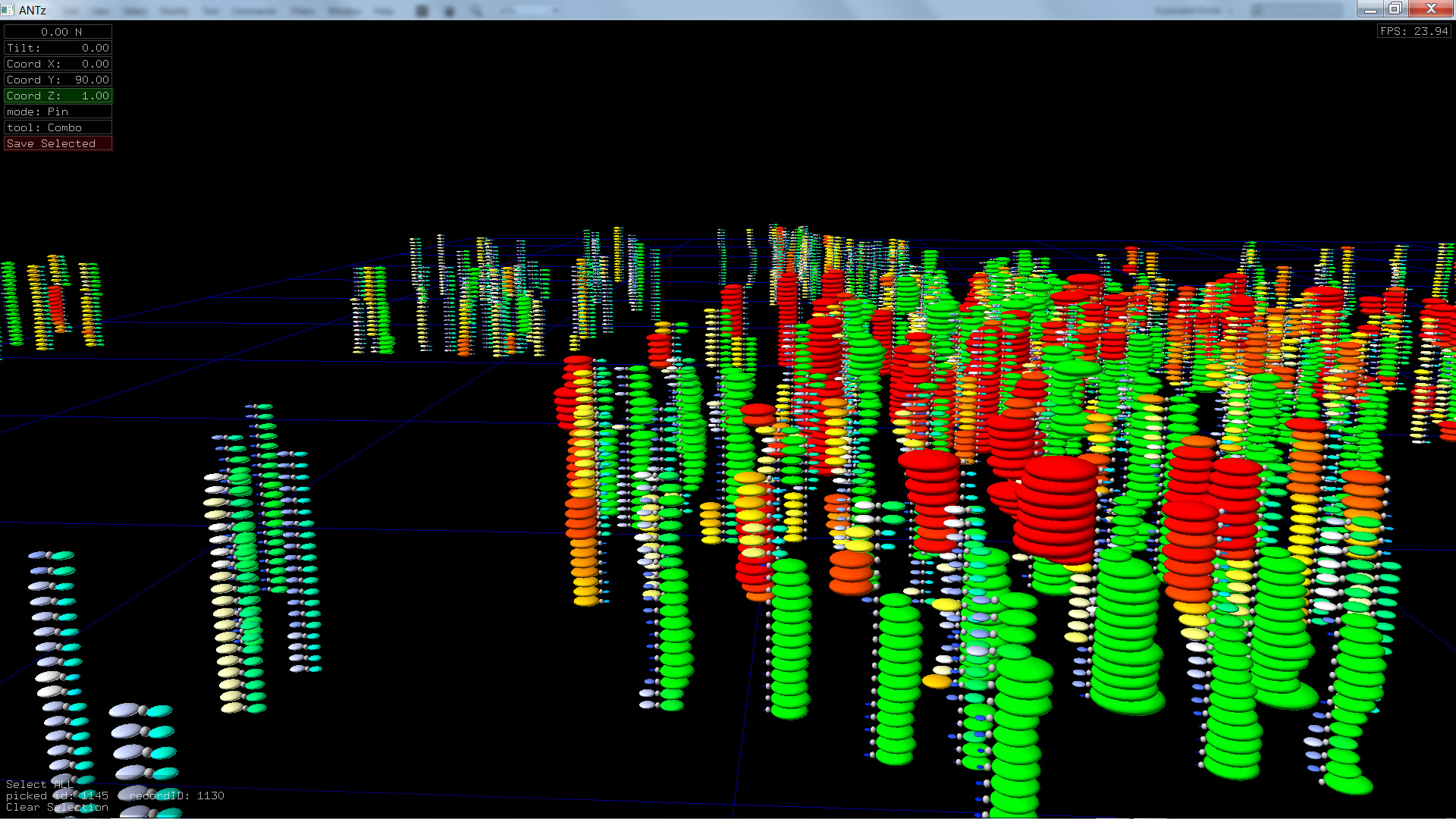
Task: Click the recordID: 1130 label
Action: click(177, 795)
